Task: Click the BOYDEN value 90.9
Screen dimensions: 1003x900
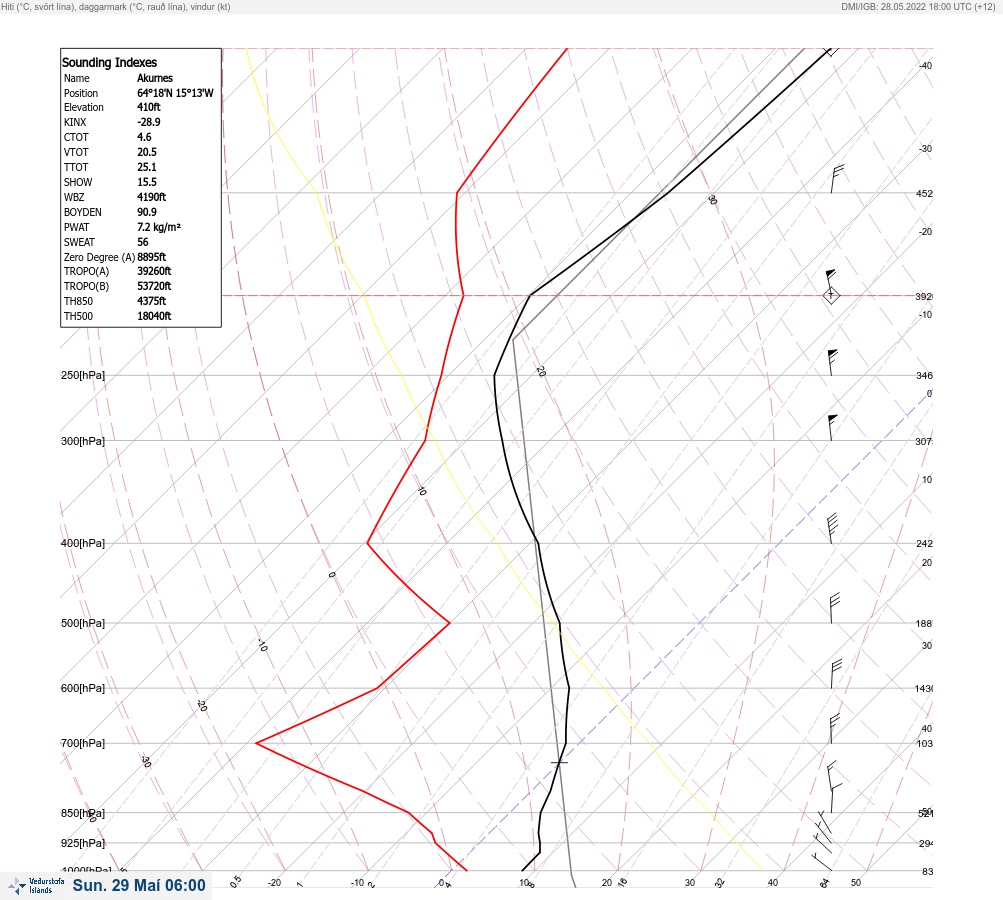Action: (x=146, y=212)
